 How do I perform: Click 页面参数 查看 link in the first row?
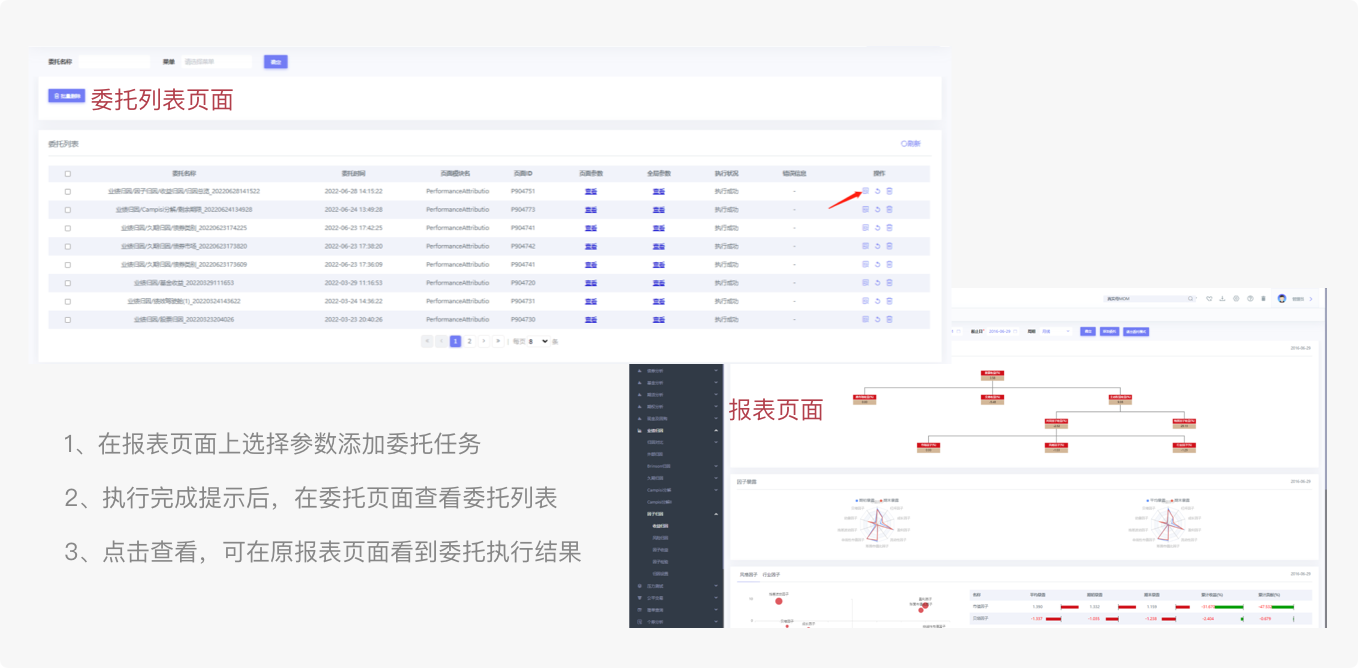coord(590,191)
